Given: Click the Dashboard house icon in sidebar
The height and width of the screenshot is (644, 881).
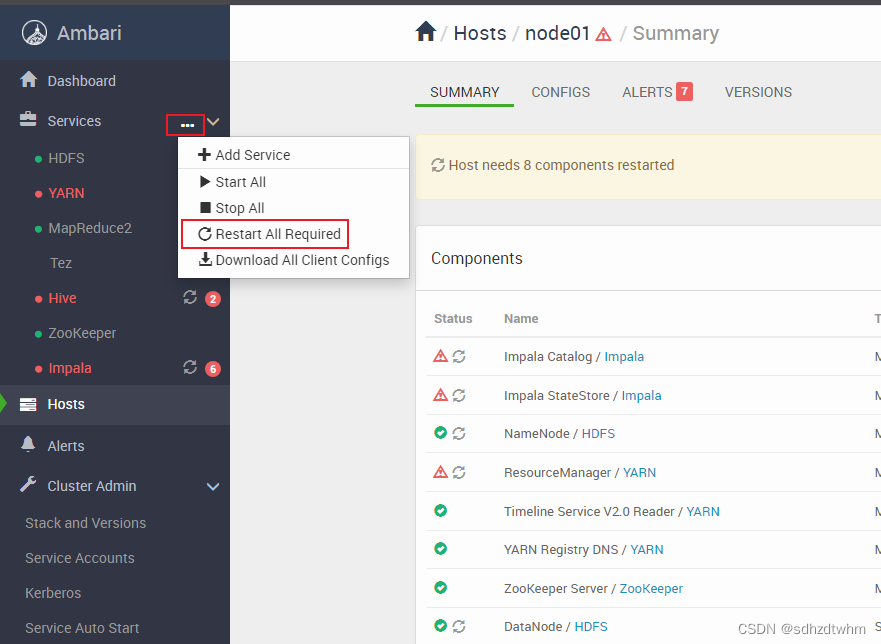Looking at the screenshot, I should [x=28, y=80].
